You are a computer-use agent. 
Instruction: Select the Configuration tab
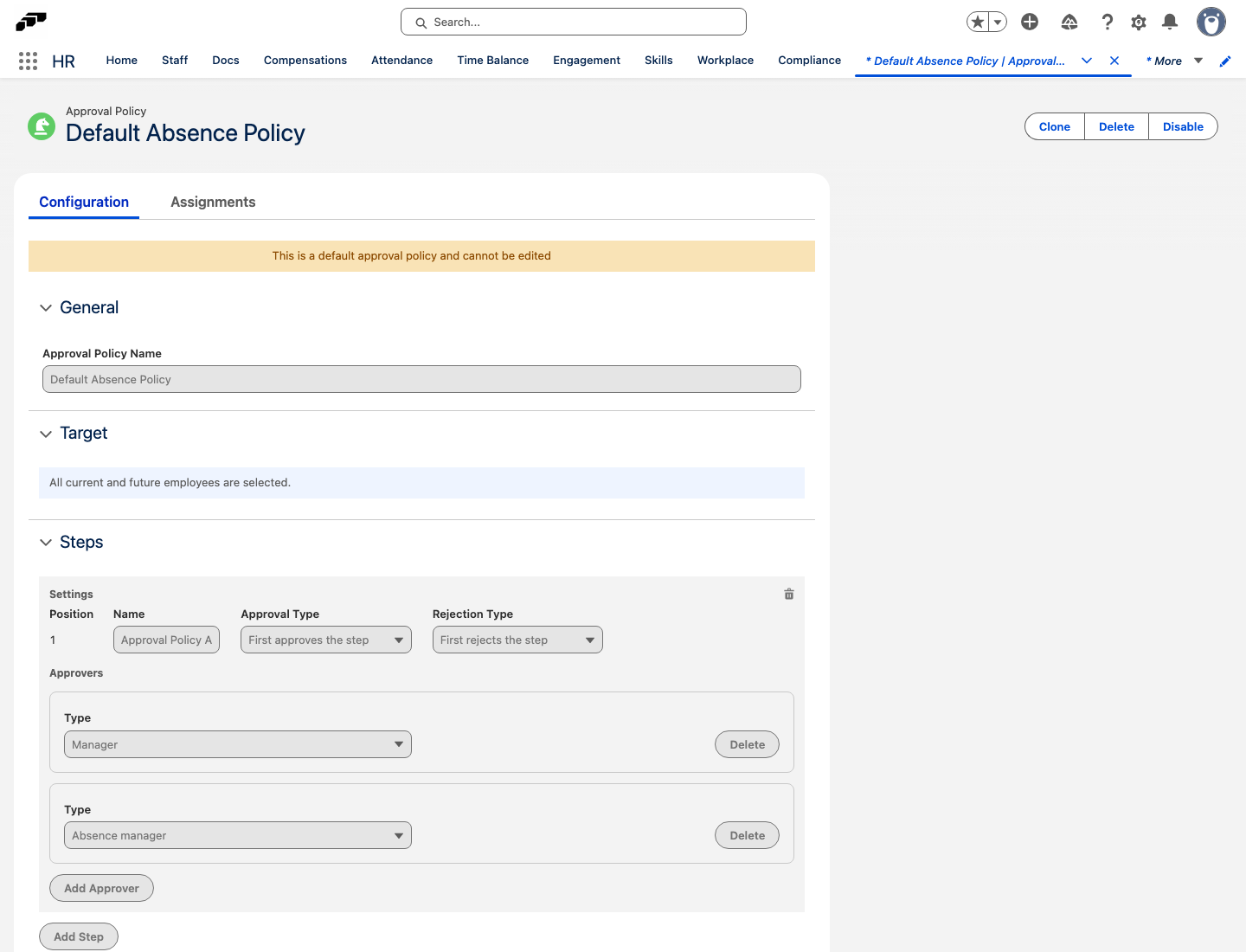84,202
